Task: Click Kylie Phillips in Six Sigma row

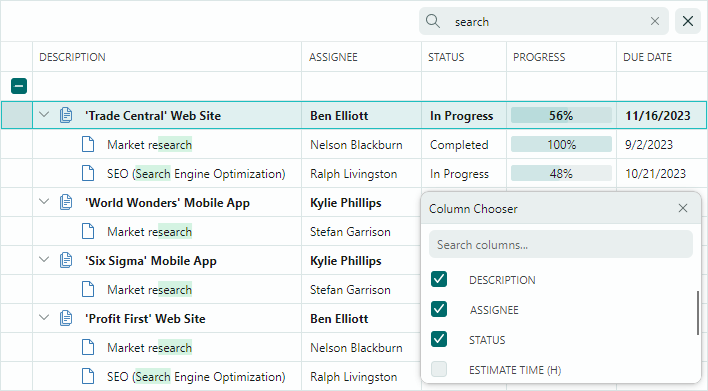Action: coord(346,261)
